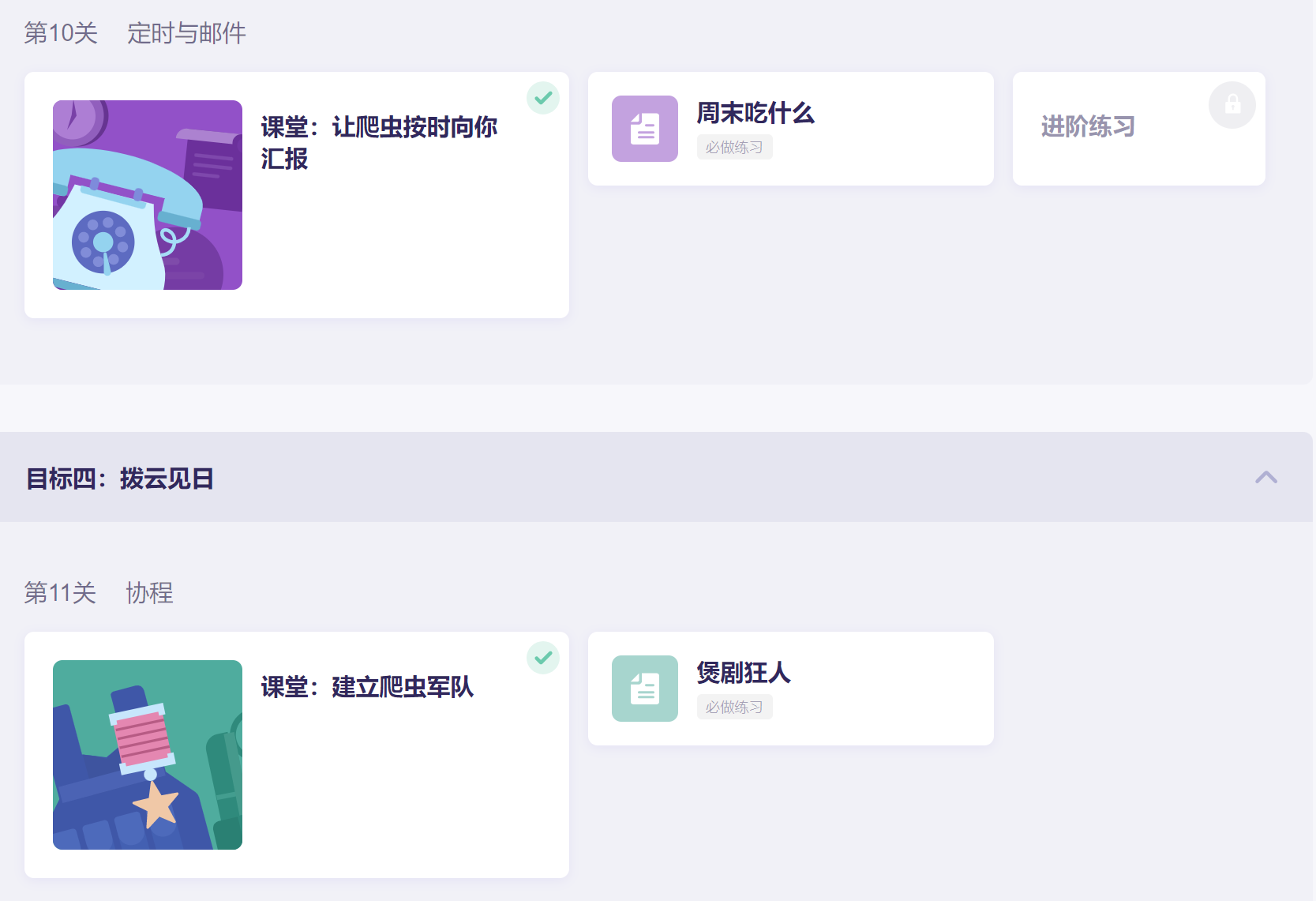Click the purple document icon for 周末吃什么

point(644,129)
